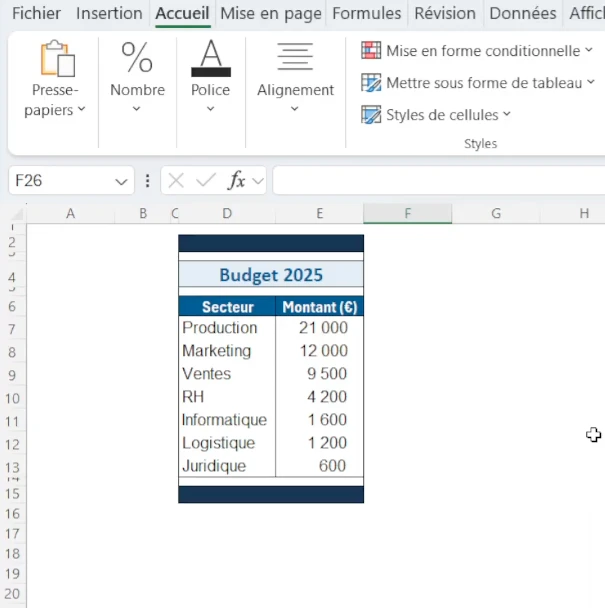
Task: Switch to Mise en page tab
Action: 271,14
